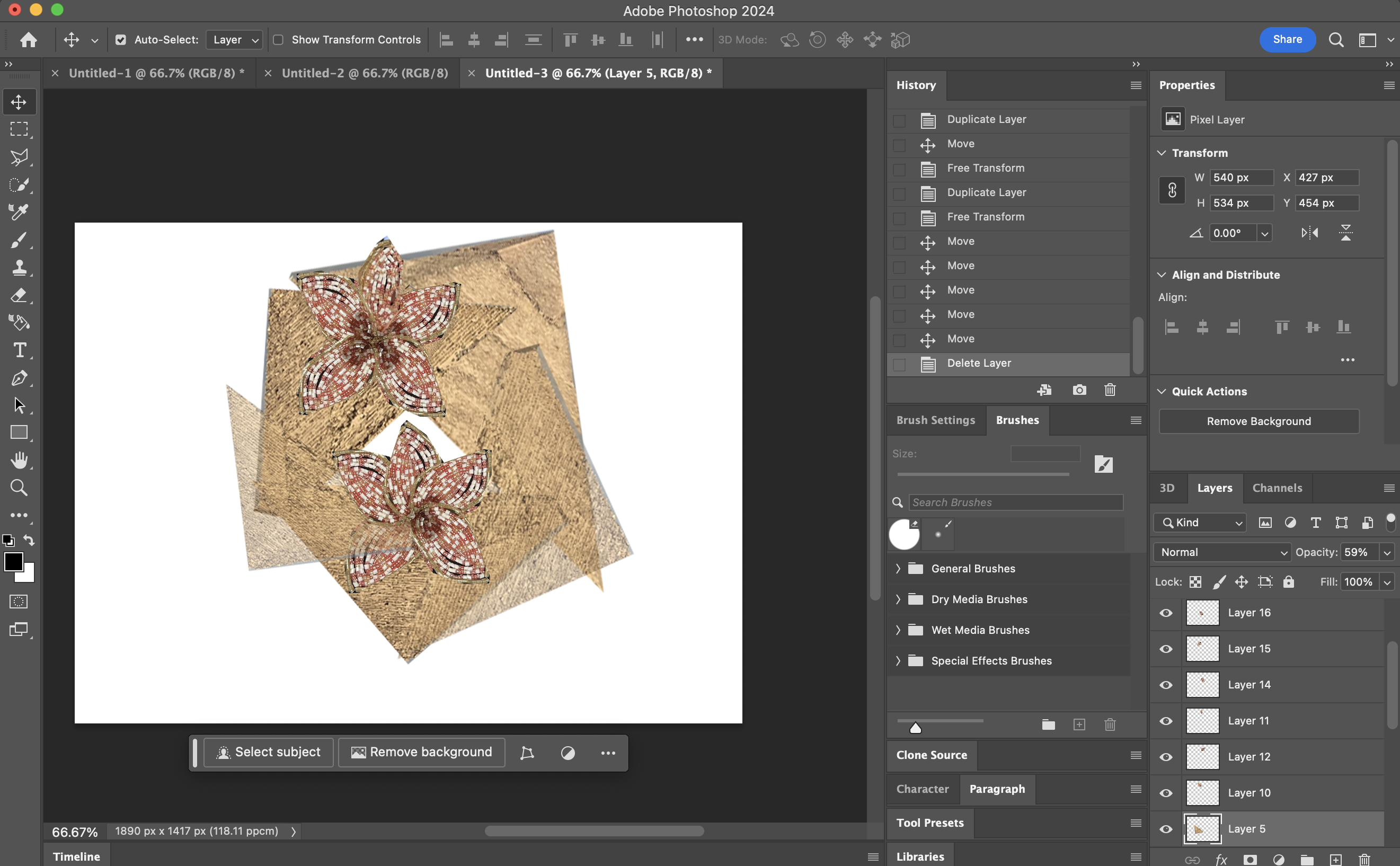Image resolution: width=1400 pixels, height=866 pixels.
Task: Enable Show Transform Controls checkbox
Action: click(x=278, y=40)
